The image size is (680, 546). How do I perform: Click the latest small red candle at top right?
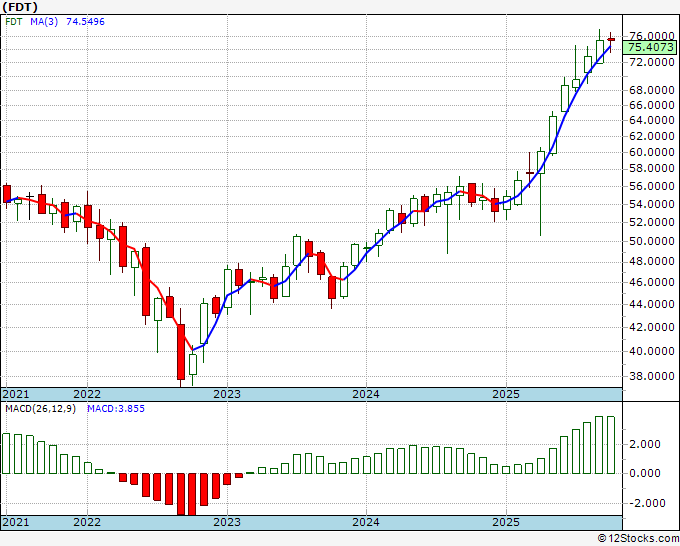click(611, 39)
